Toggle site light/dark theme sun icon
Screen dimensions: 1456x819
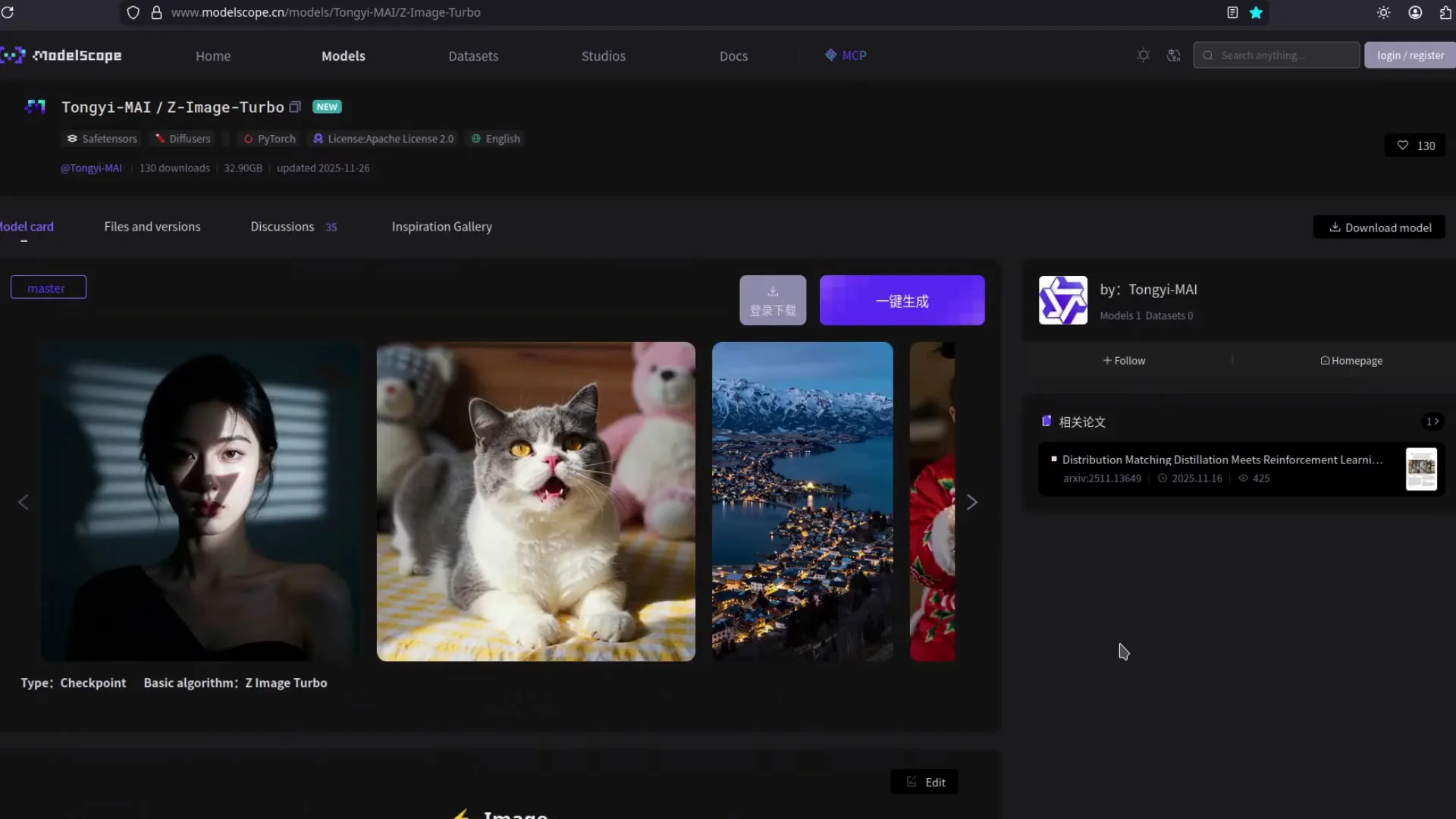pyautogui.click(x=1143, y=55)
